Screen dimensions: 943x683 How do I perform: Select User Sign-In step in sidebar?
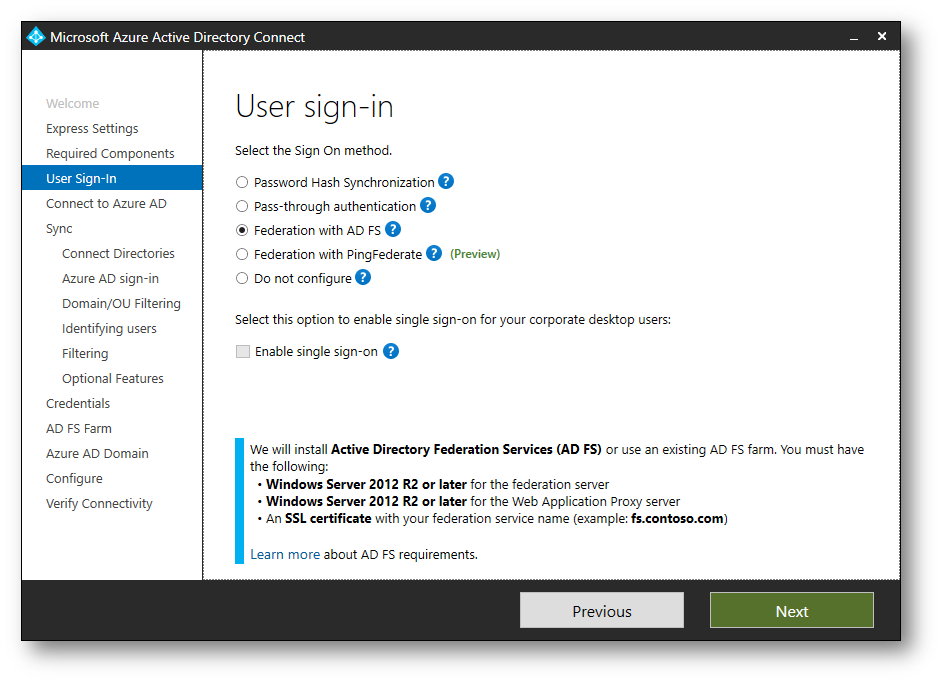(112, 178)
